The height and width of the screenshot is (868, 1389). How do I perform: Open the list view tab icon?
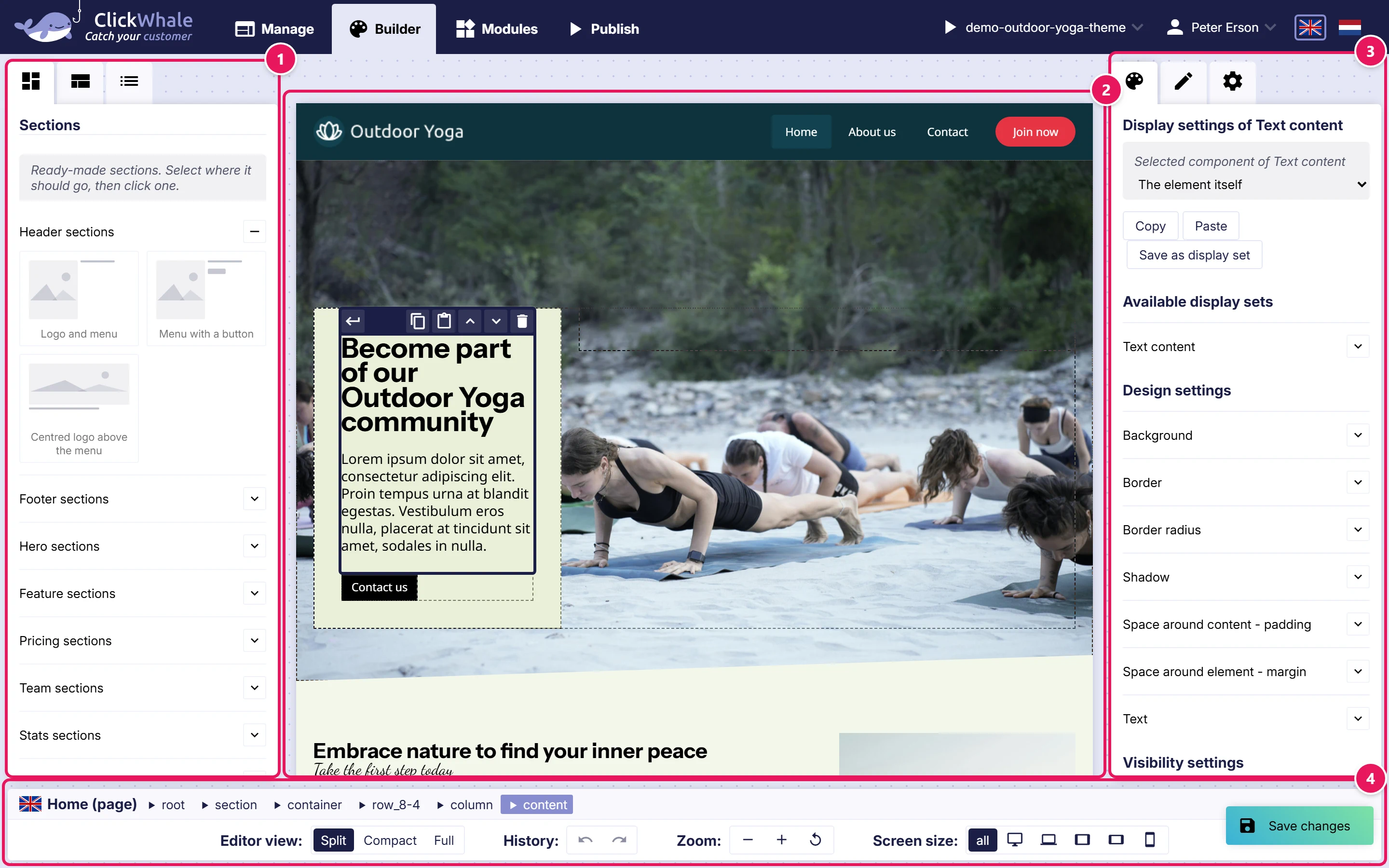point(129,81)
